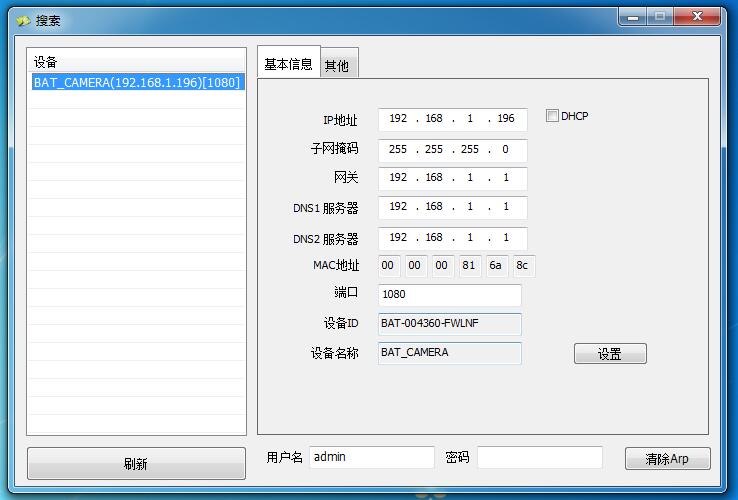This screenshot has width=738, height=500.
Task: Click the DNS2 服务器 address field
Action: [x=453, y=238]
